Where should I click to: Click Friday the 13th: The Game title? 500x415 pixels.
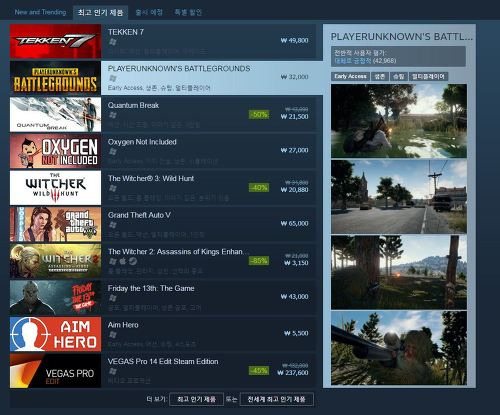(151, 288)
